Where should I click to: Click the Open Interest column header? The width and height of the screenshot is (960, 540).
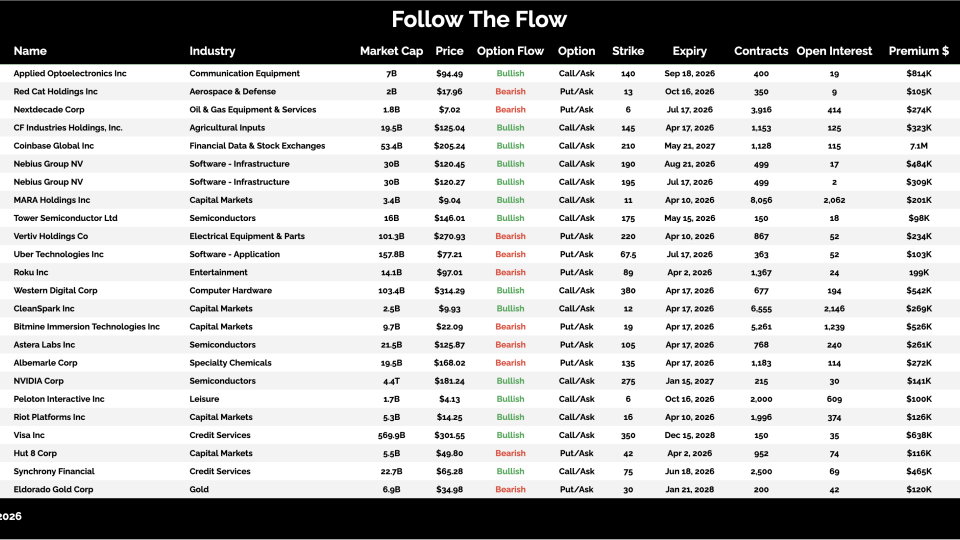click(834, 51)
